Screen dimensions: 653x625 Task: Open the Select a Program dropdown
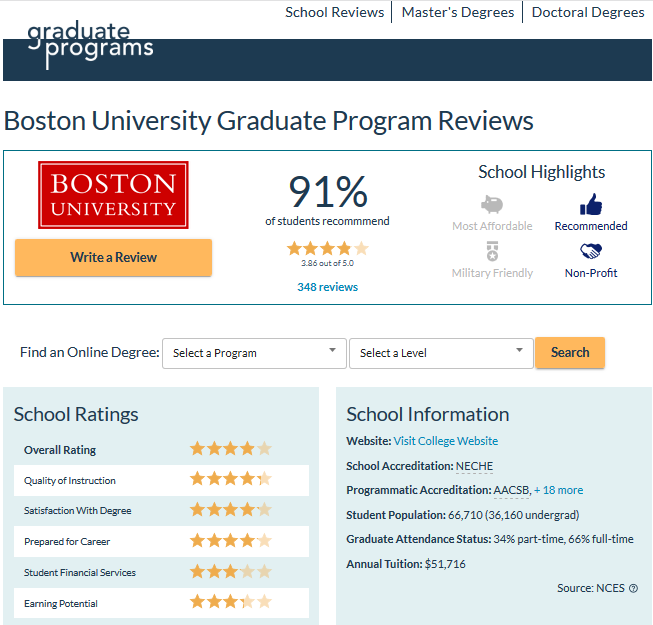tap(254, 353)
